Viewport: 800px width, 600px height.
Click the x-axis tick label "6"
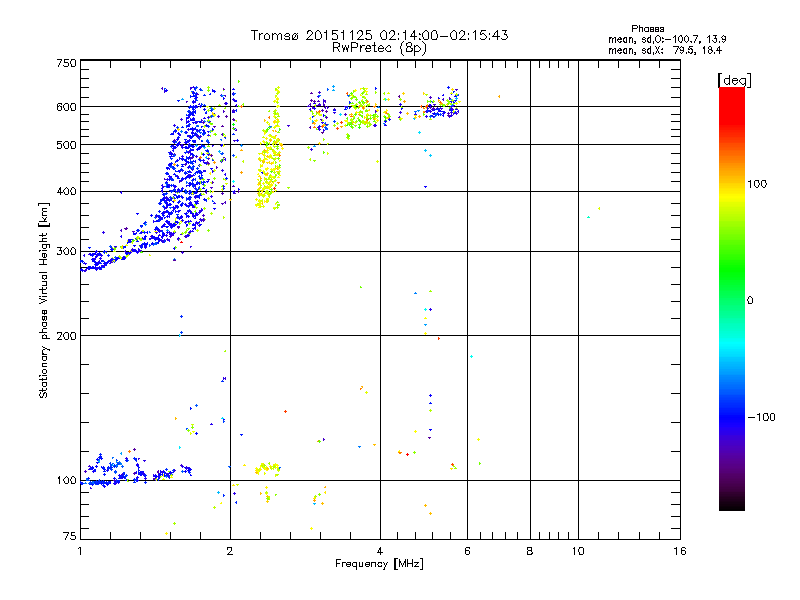[x=467, y=551]
